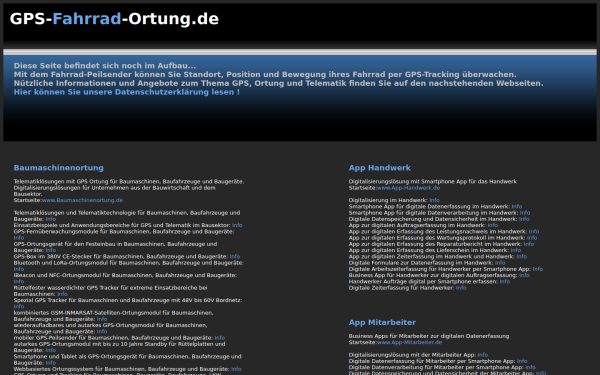The image size is (600, 375).
Task: Open the App Mitarbeiter heading link
Action: [x=382, y=323]
